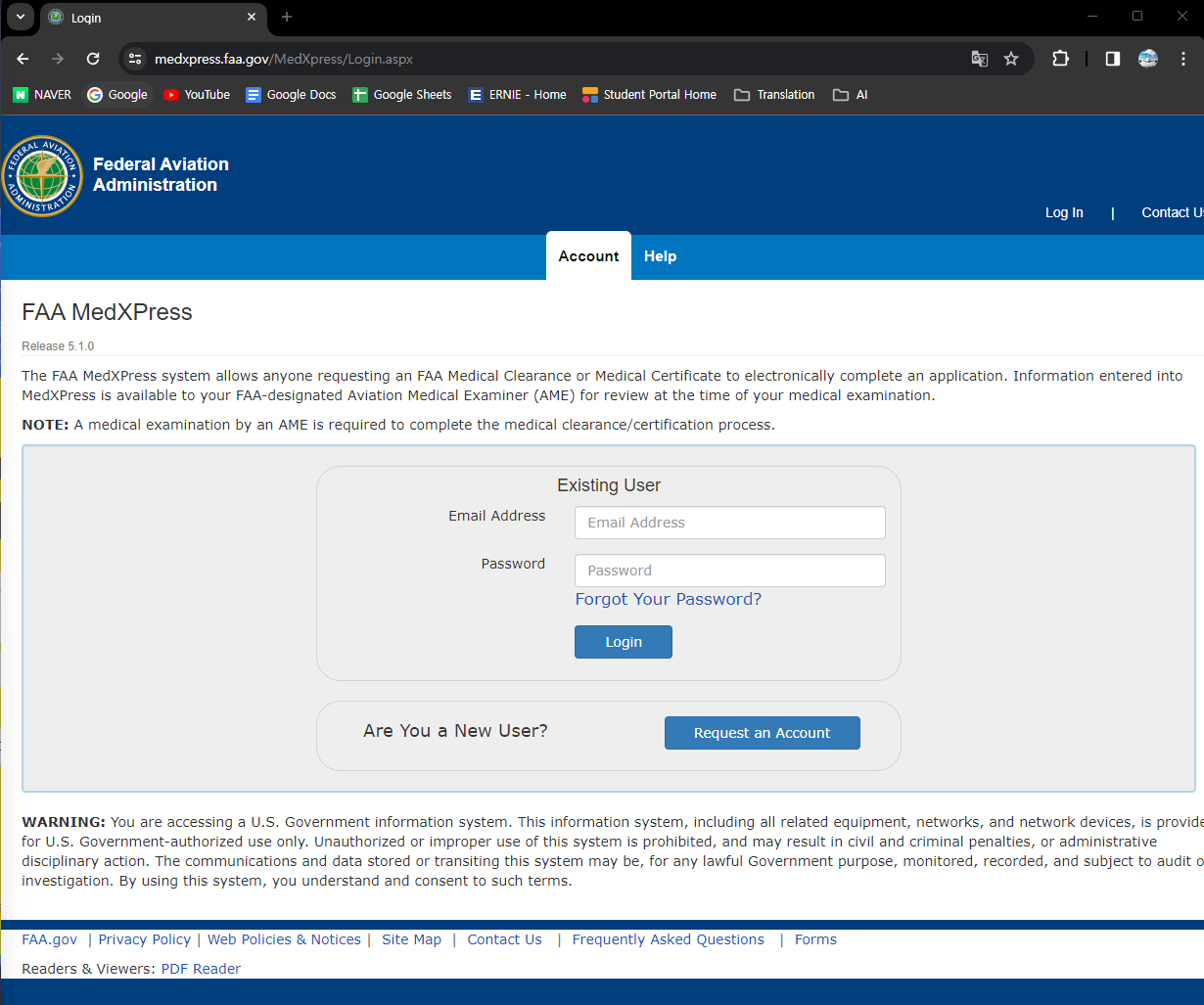Click the Existing User heading
The image size is (1204, 1005).
pos(609,485)
